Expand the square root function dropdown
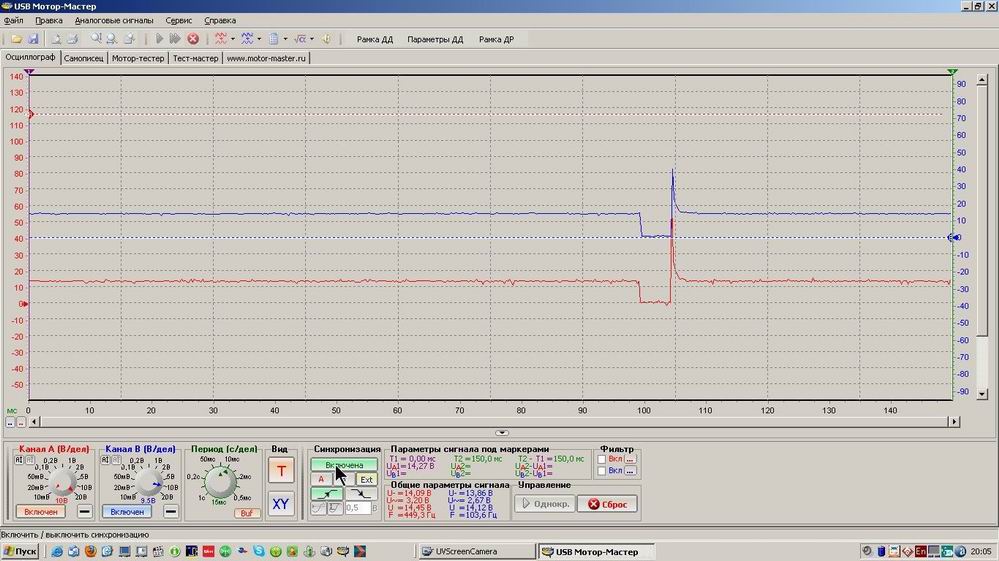Viewport: 999px width, 561px height. (x=311, y=39)
